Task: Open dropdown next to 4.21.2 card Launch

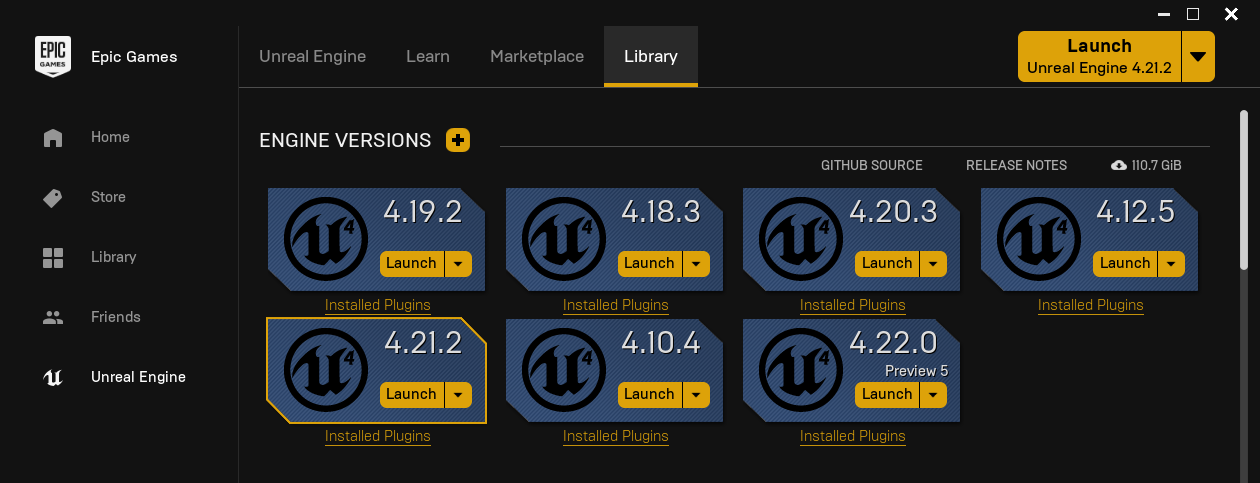Action: pyautogui.click(x=458, y=394)
